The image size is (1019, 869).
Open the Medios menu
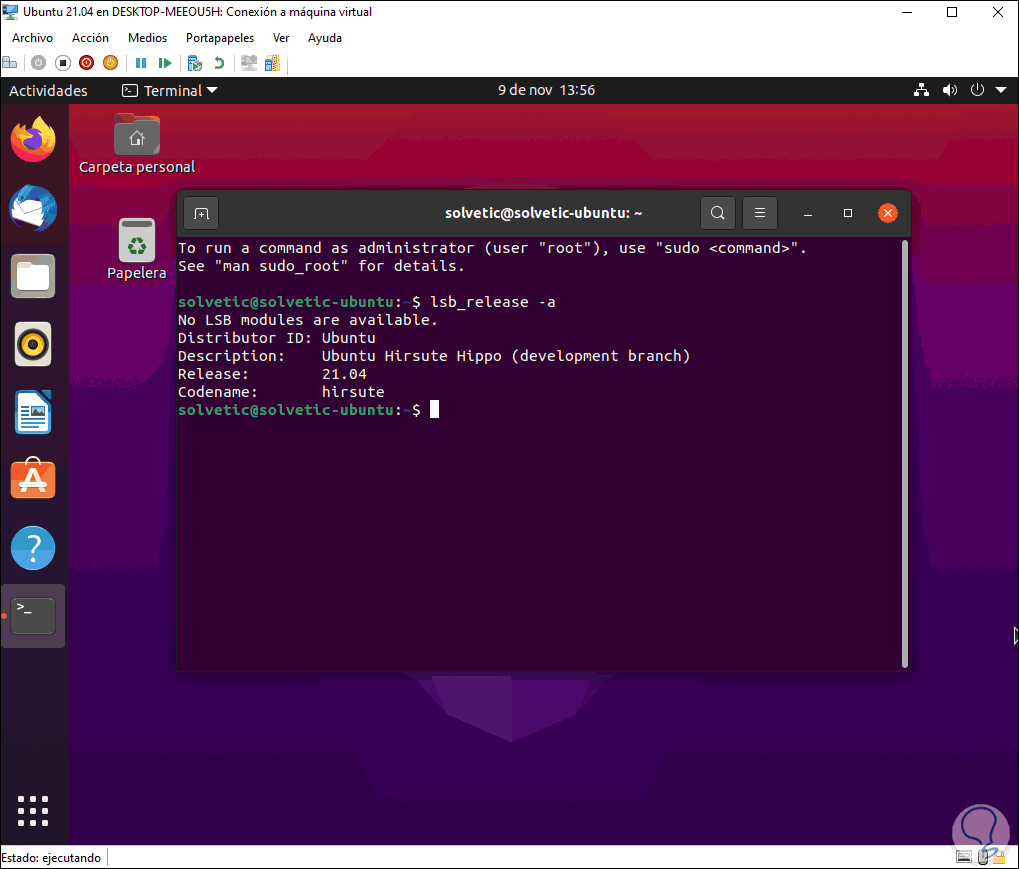coord(148,38)
